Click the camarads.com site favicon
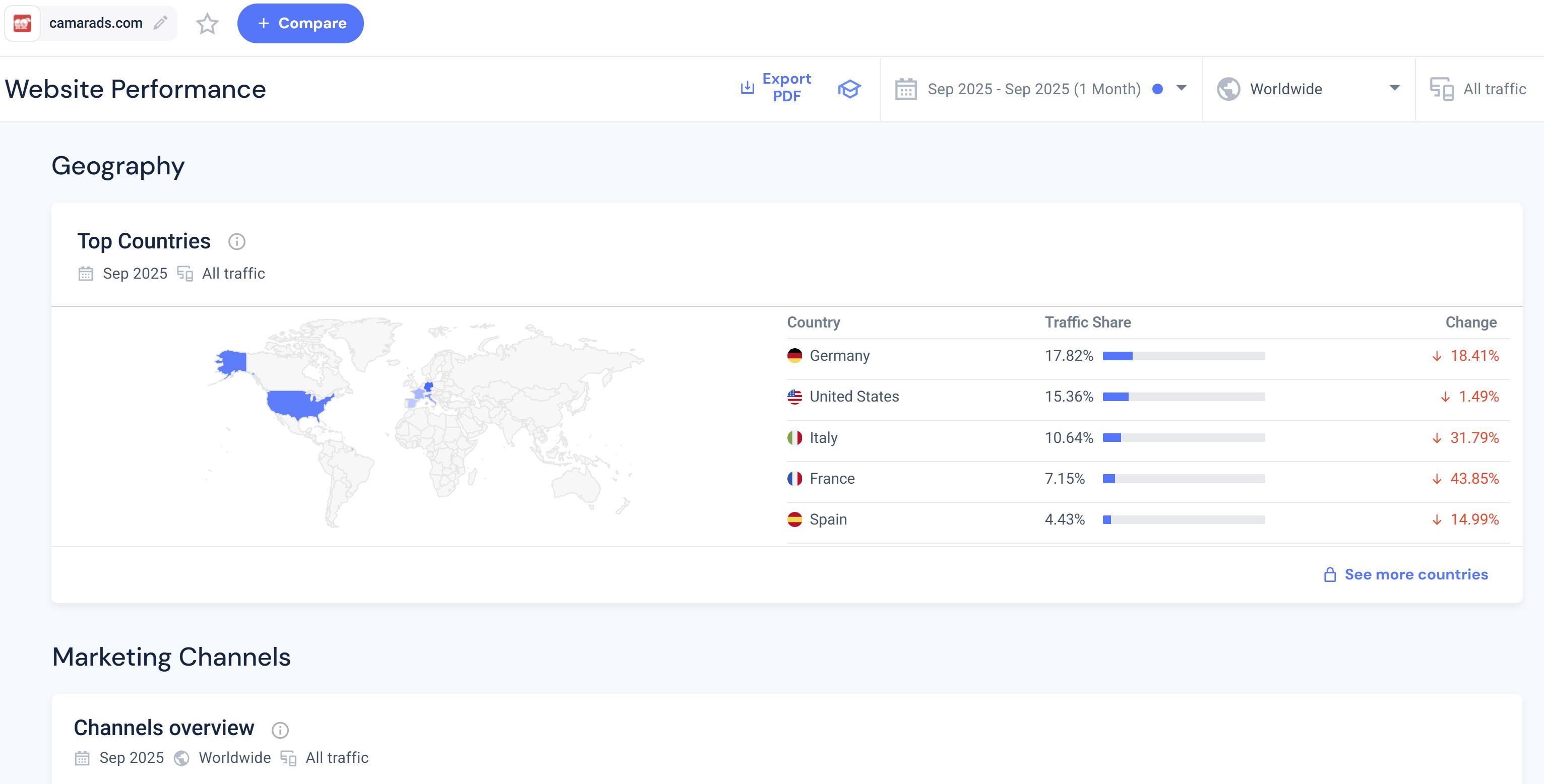Viewport: 1544px width, 784px height. click(22, 23)
